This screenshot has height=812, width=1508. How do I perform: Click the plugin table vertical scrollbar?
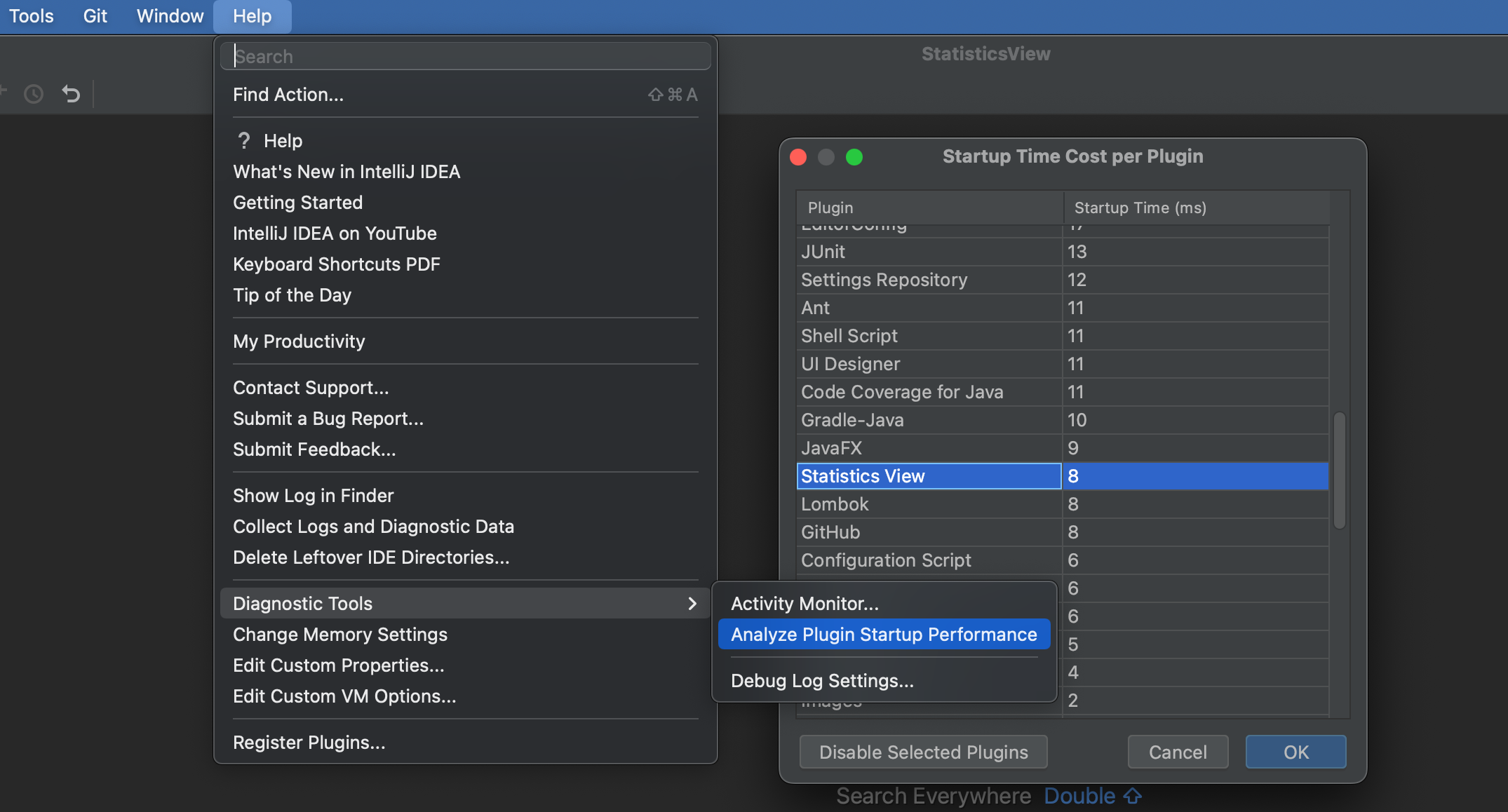(1339, 470)
